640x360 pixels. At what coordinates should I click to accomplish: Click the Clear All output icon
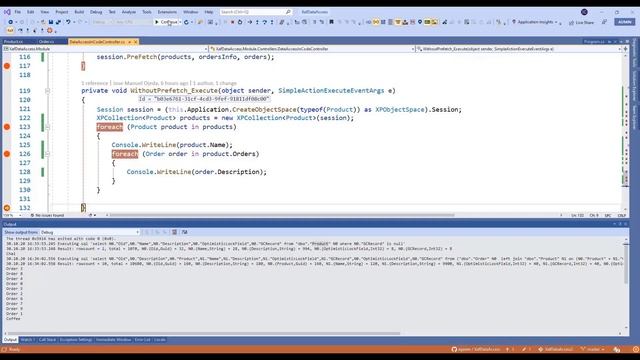[x=174, y=232]
